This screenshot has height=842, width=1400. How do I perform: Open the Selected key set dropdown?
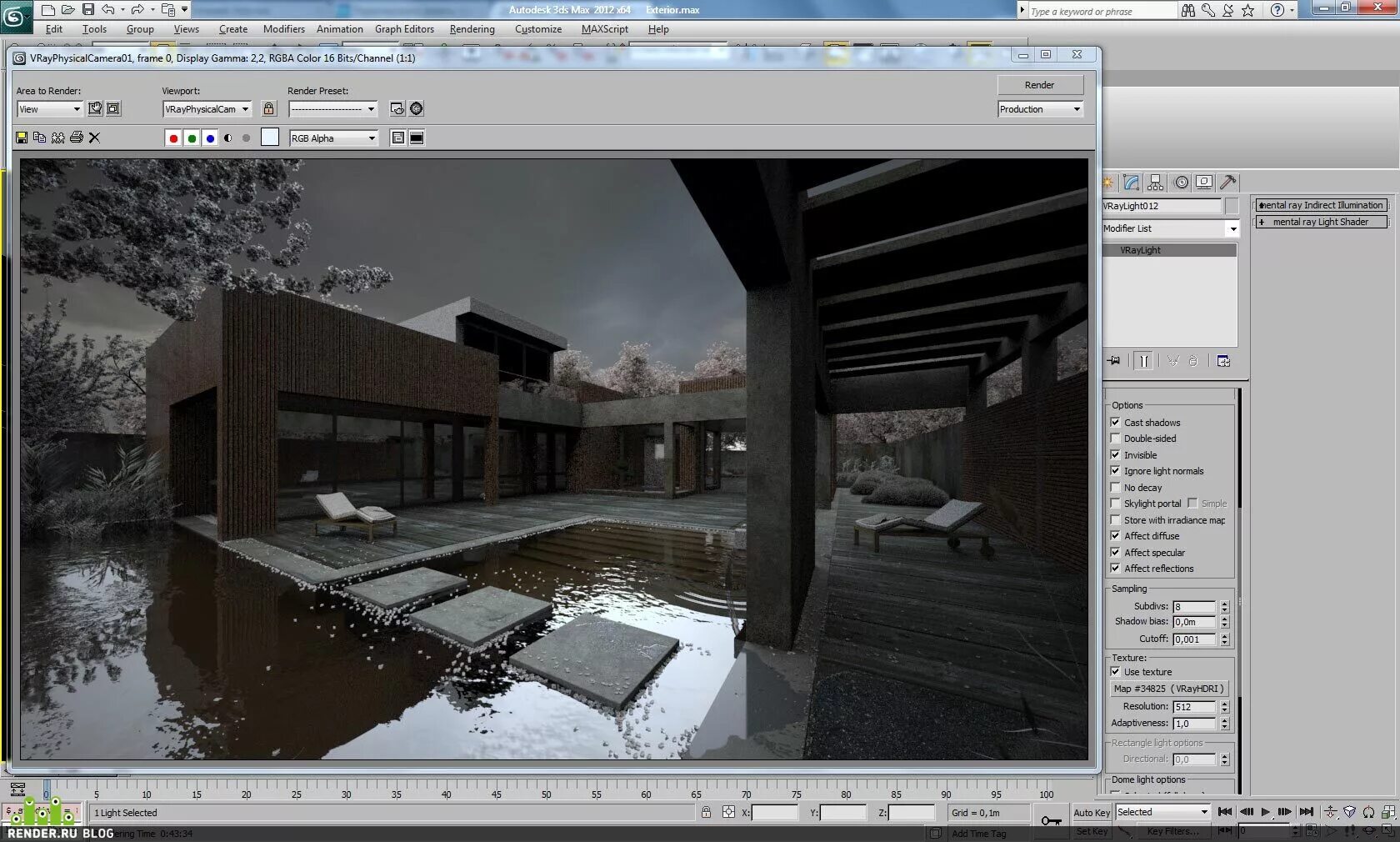coord(1162,812)
